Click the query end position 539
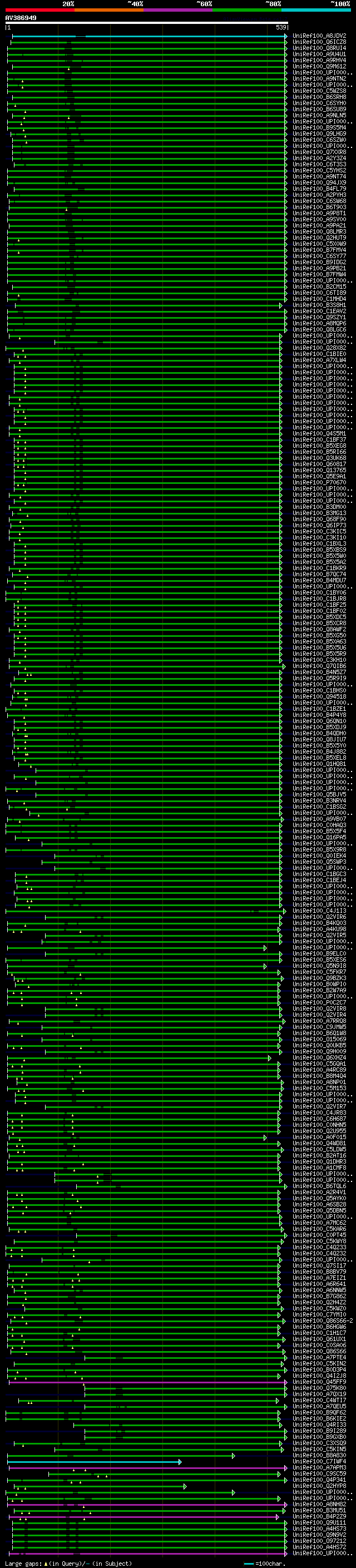Viewport: 356px width, 1568px height. [x=280, y=27]
